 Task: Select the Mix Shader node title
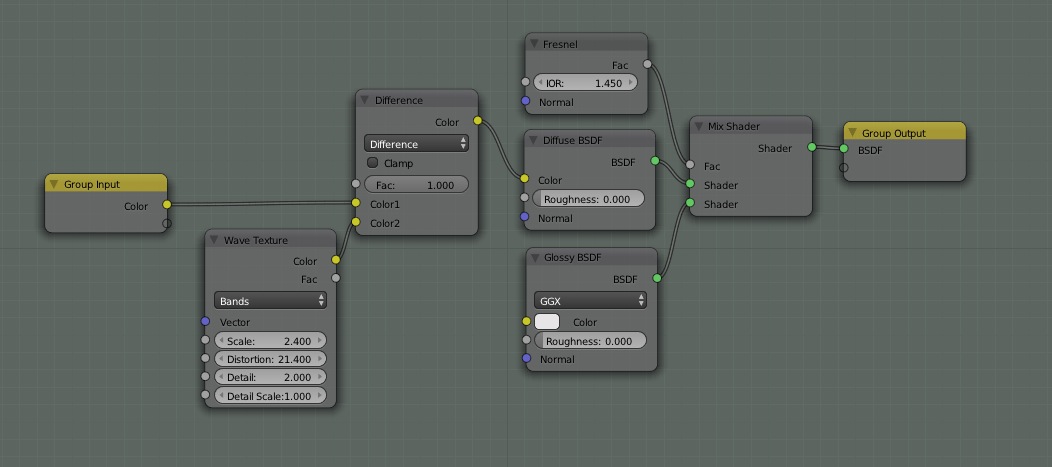coord(734,126)
